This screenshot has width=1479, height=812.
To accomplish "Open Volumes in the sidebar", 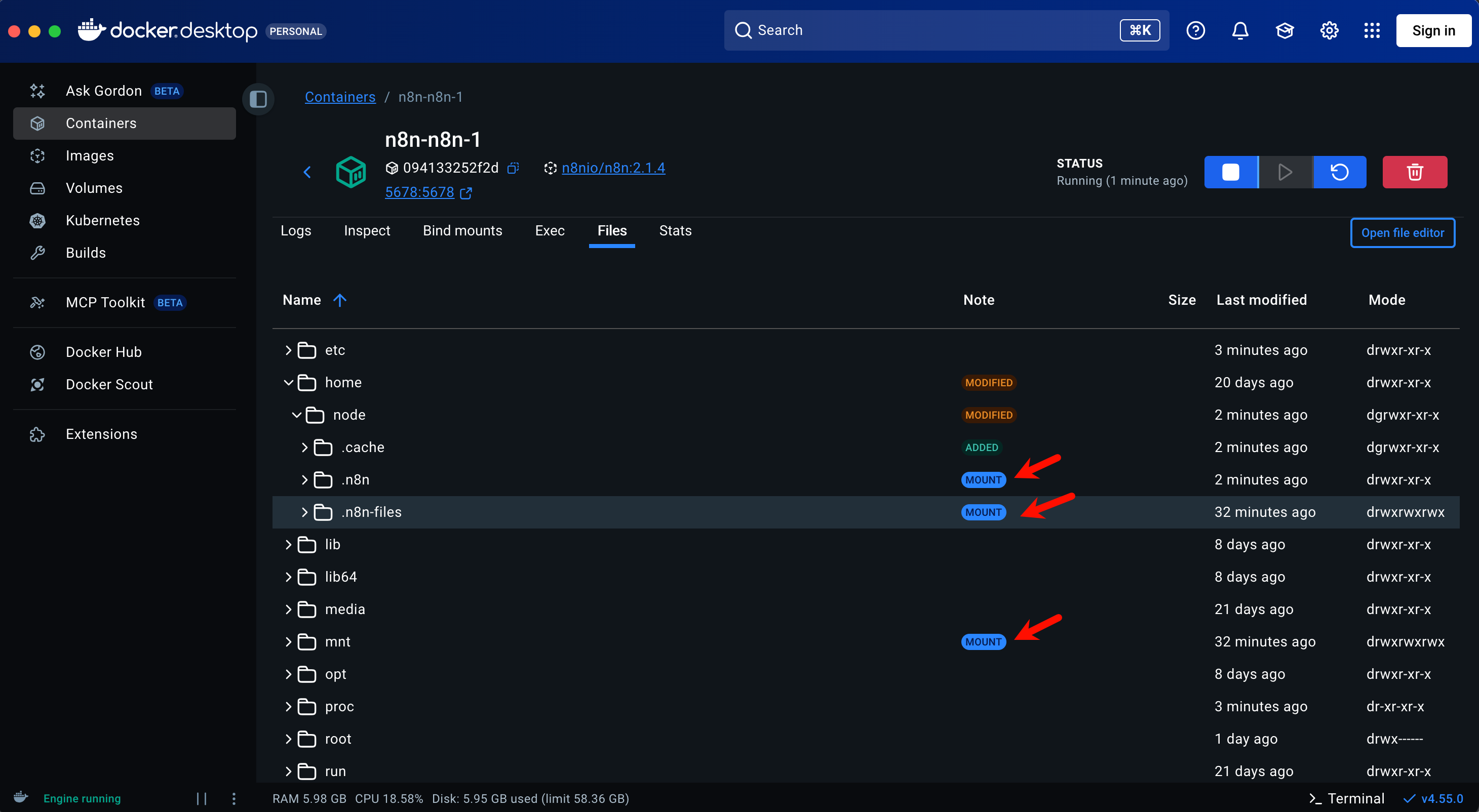I will (x=94, y=188).
